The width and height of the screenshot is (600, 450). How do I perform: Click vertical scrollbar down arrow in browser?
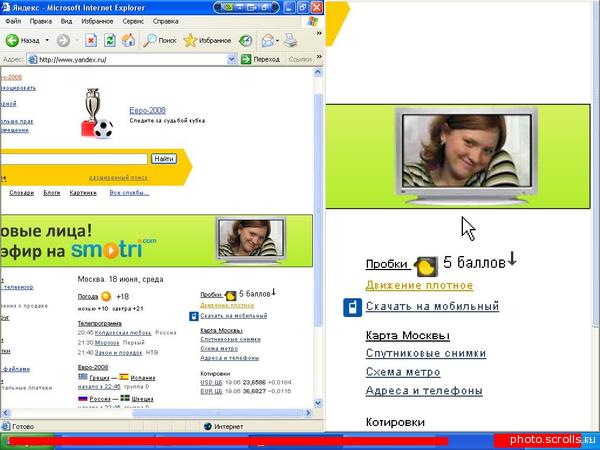tap(318, 403)
